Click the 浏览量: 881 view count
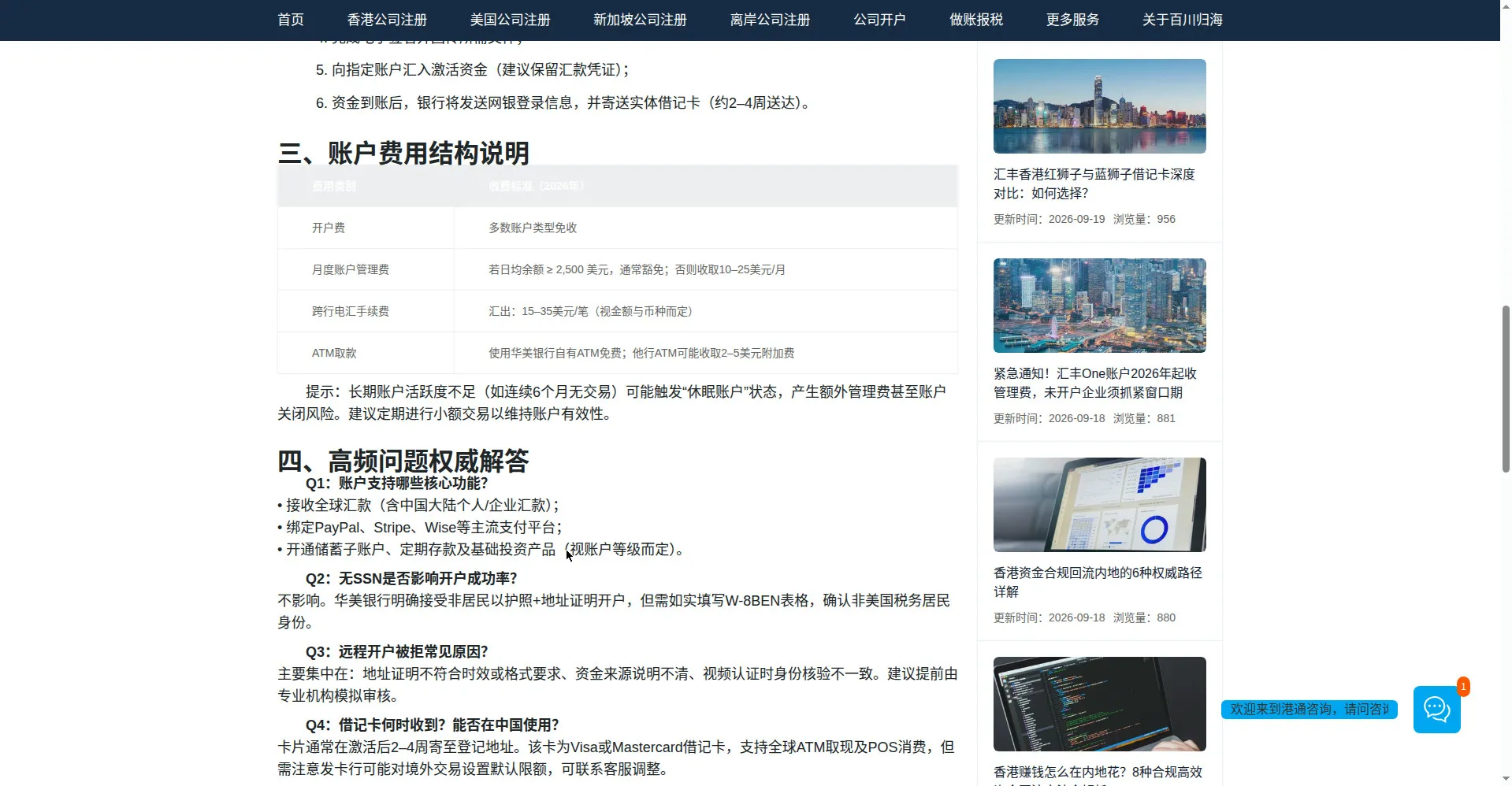1512x786 pixels. coord(1144,418)
